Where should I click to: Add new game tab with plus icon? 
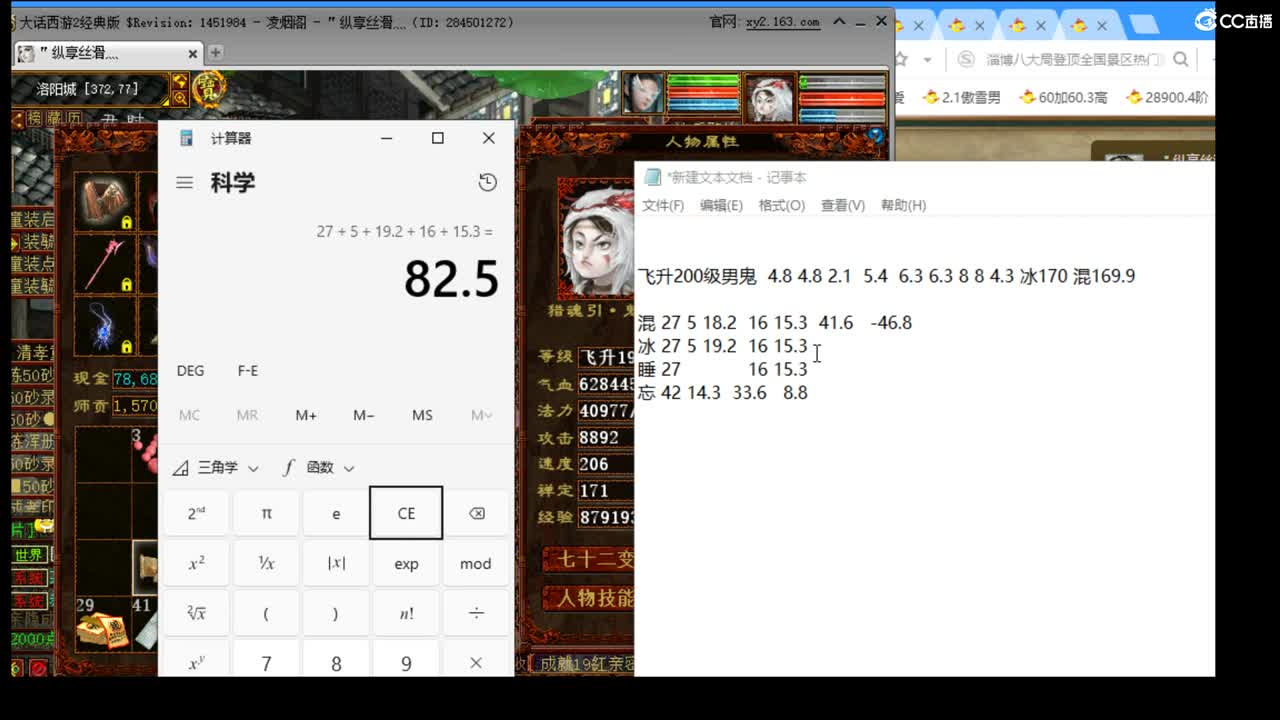tap(215, 52)
